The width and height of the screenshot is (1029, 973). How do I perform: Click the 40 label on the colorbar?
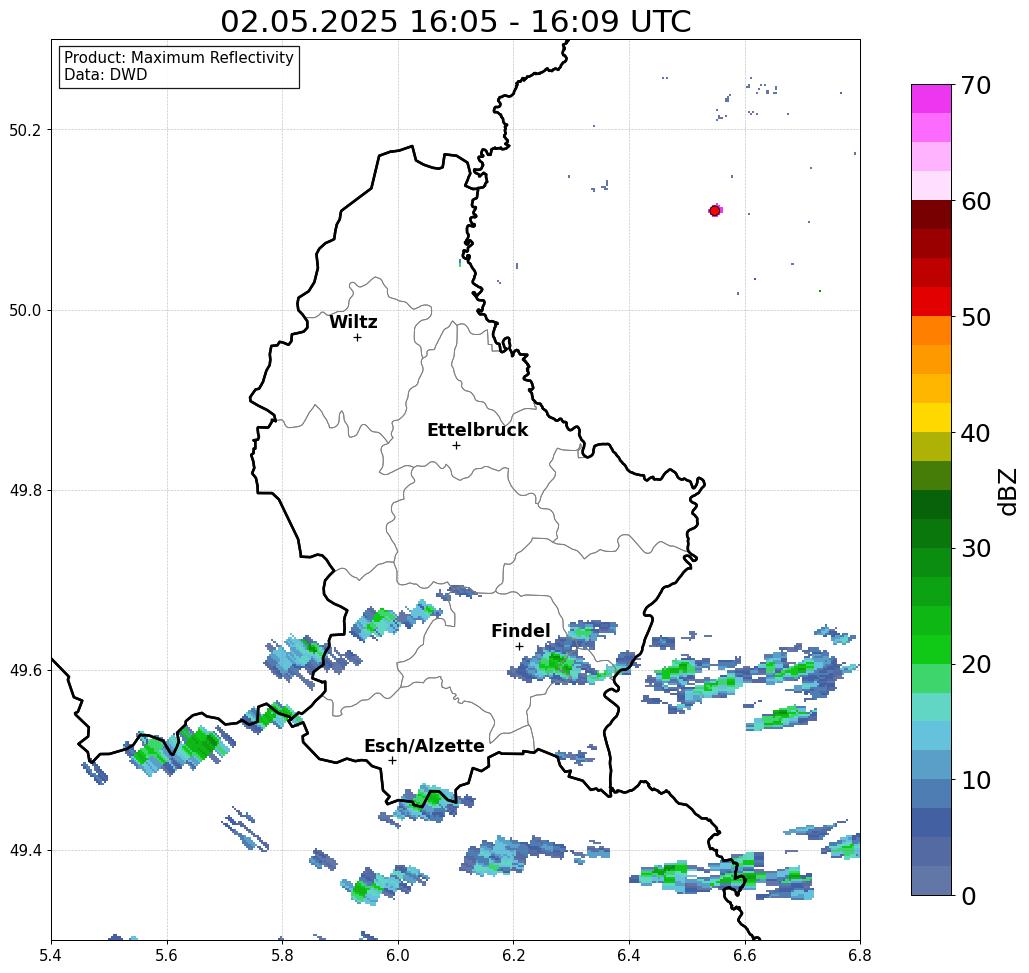tap(976, 433)
